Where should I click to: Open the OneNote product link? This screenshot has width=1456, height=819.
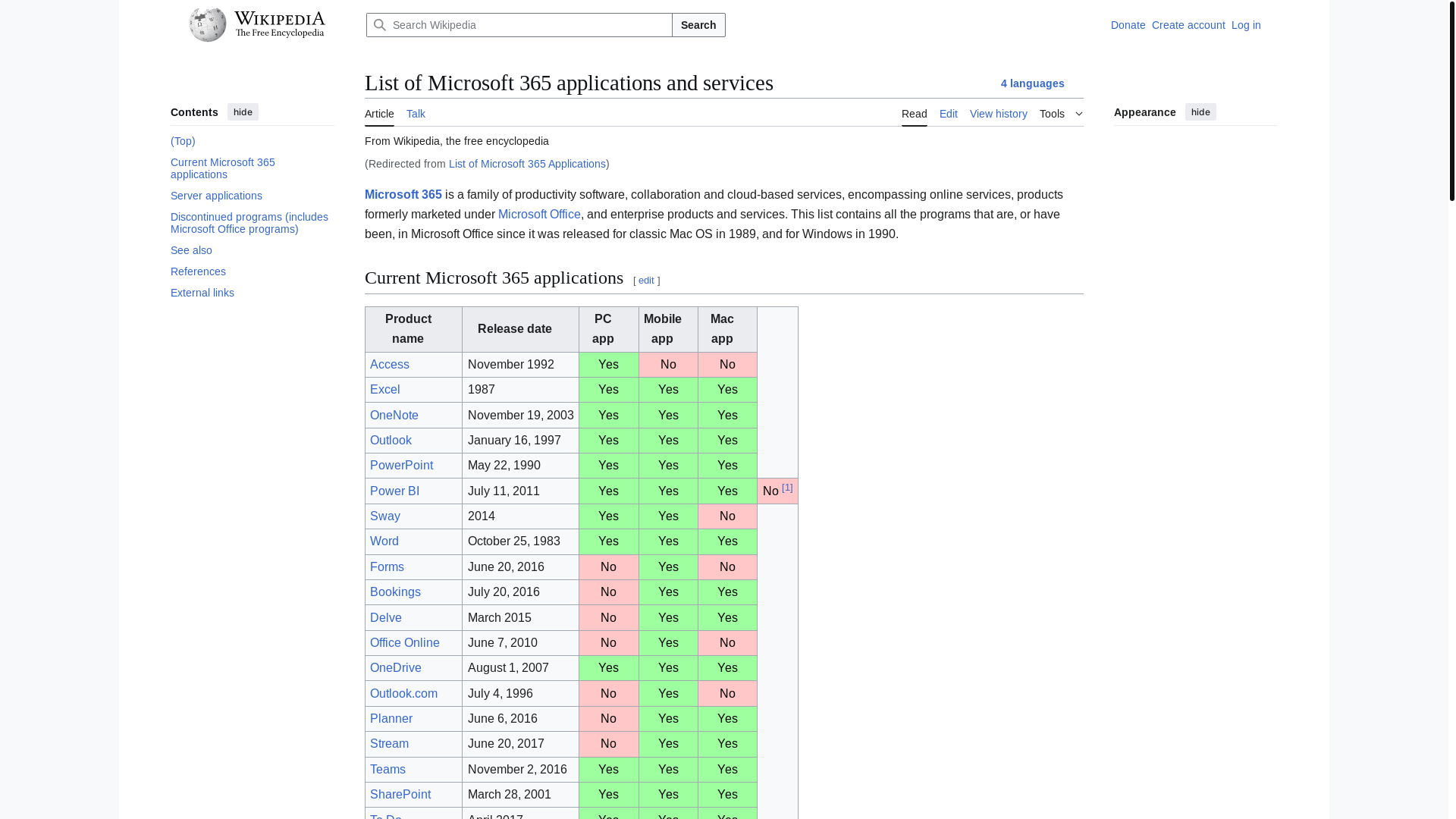[x=394, y=416]
